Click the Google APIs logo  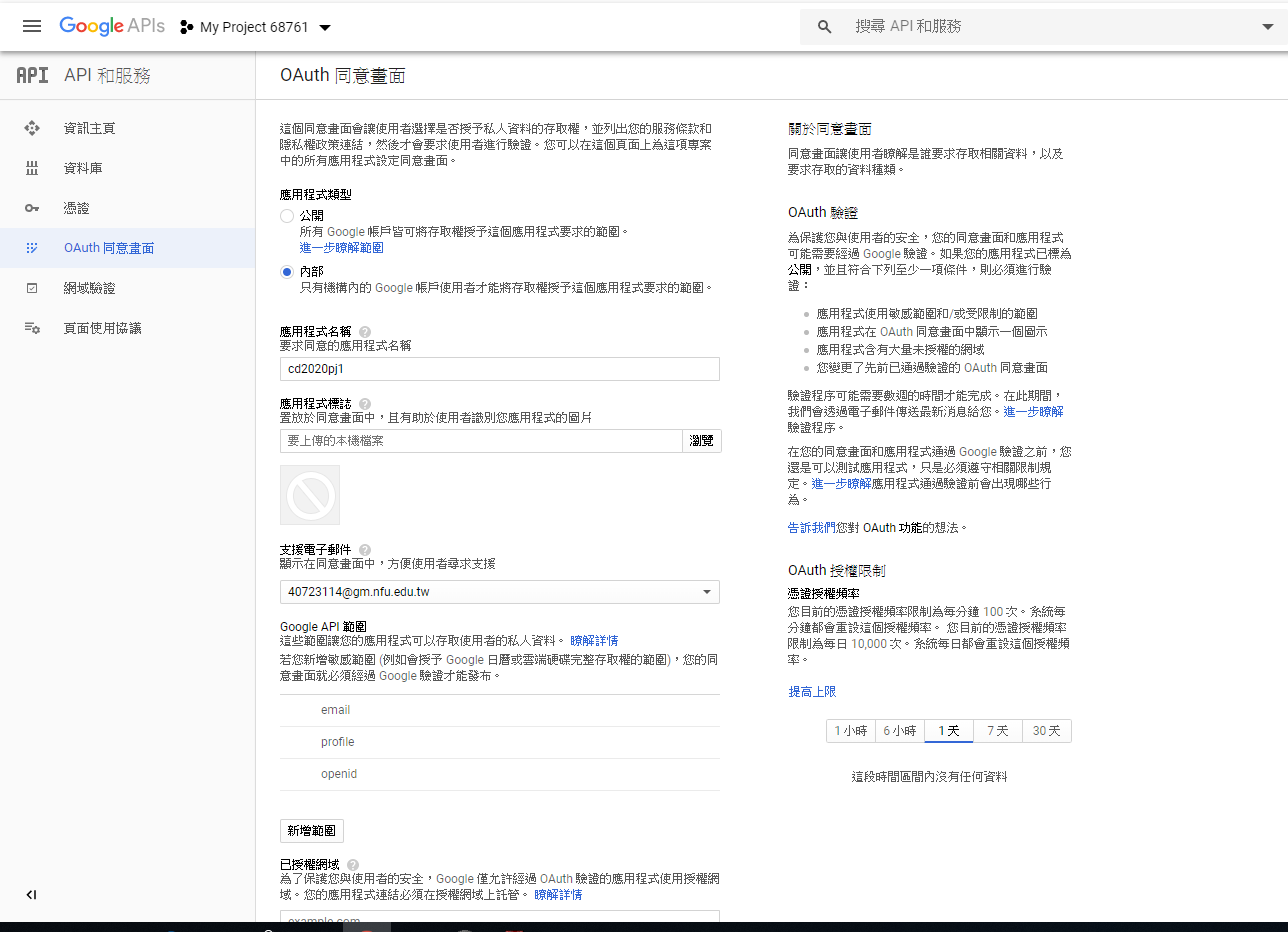point(111,27)
